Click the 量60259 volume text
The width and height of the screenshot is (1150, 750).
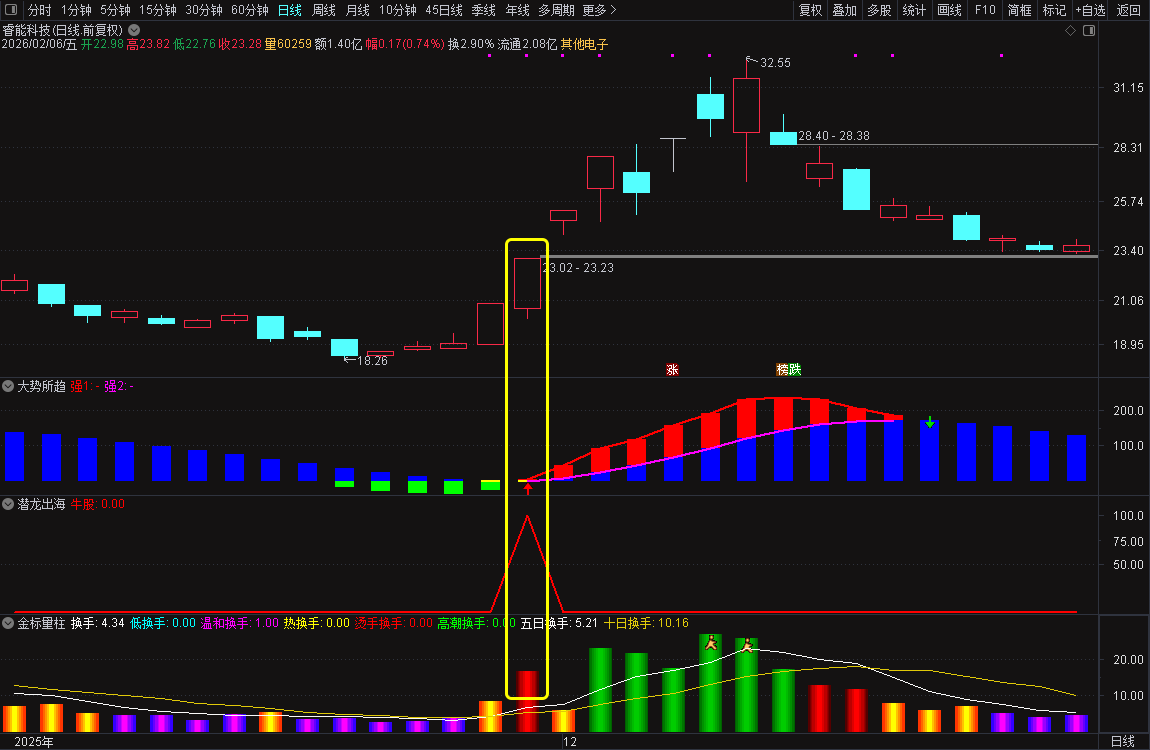coord(288,44)
